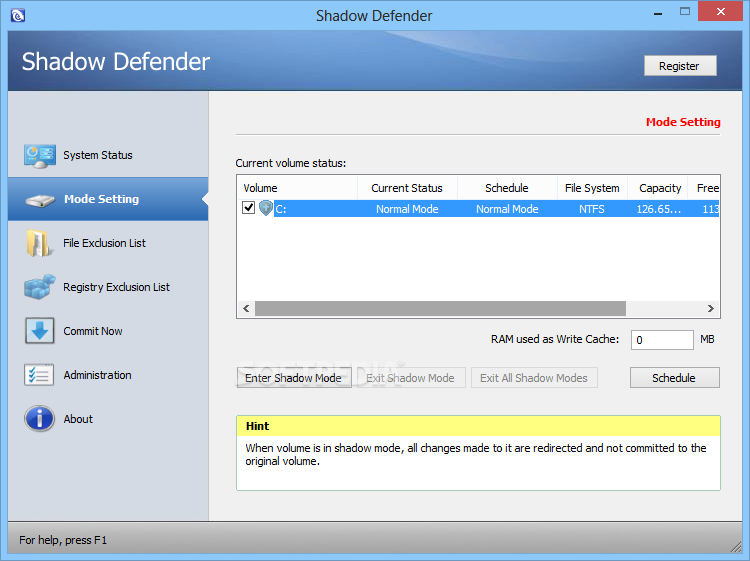This screenshot has width=750, height=561.
Task: Show the About page
Action: [108, 419]
